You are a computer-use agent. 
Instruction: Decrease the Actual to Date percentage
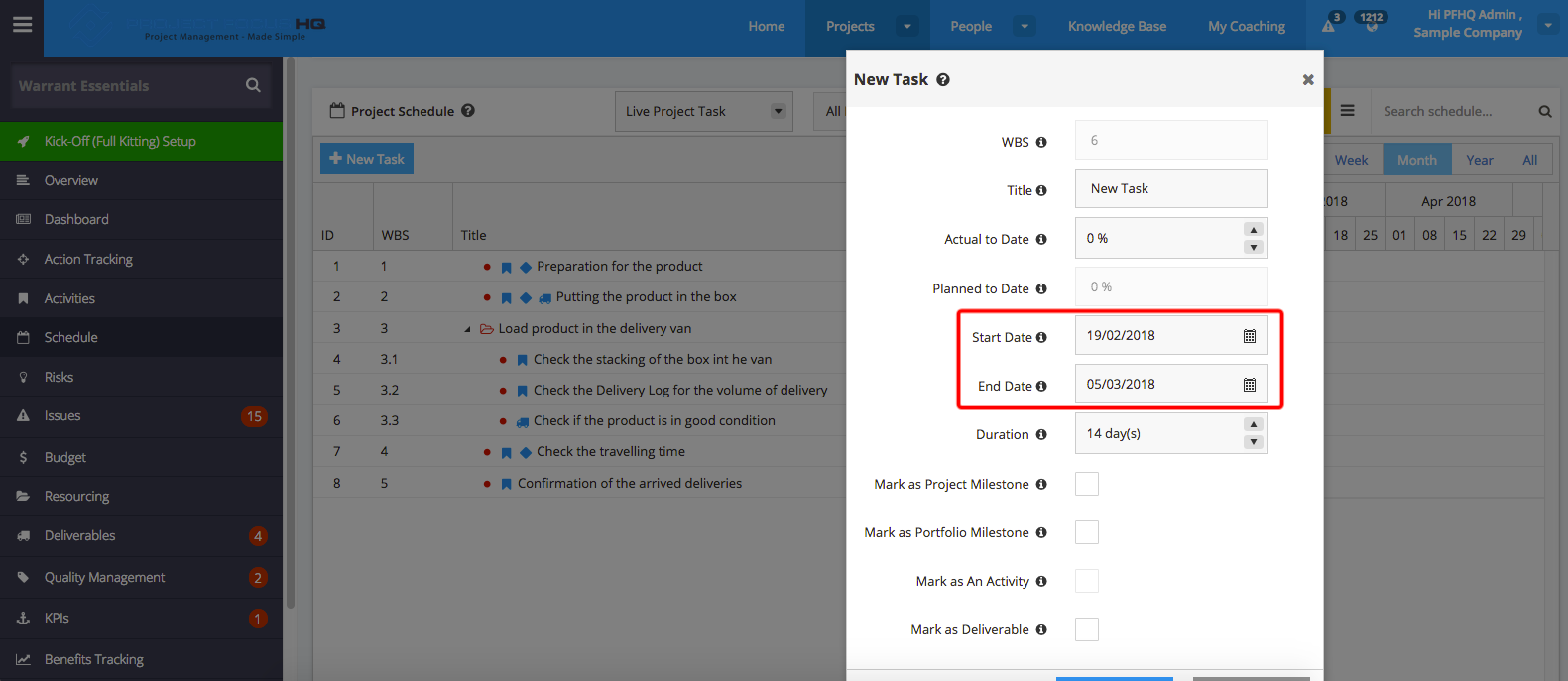1254,247
